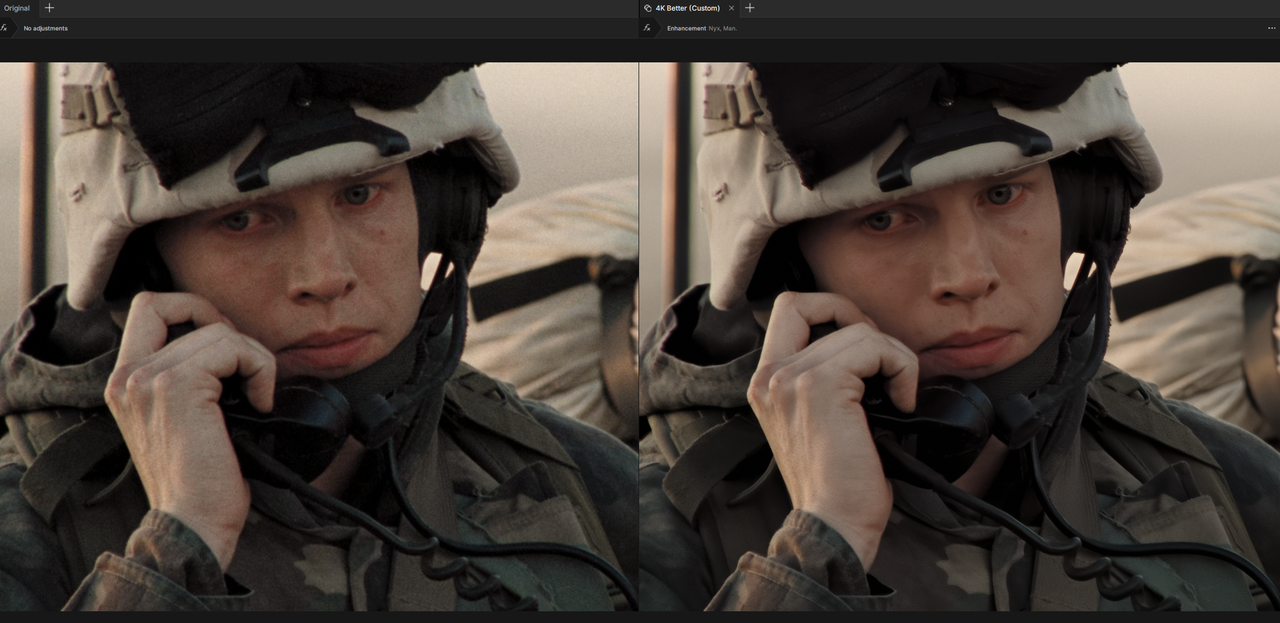Add a new tab next to 4K Better
Screen dimensions: 1280x623
pos(750,8)
